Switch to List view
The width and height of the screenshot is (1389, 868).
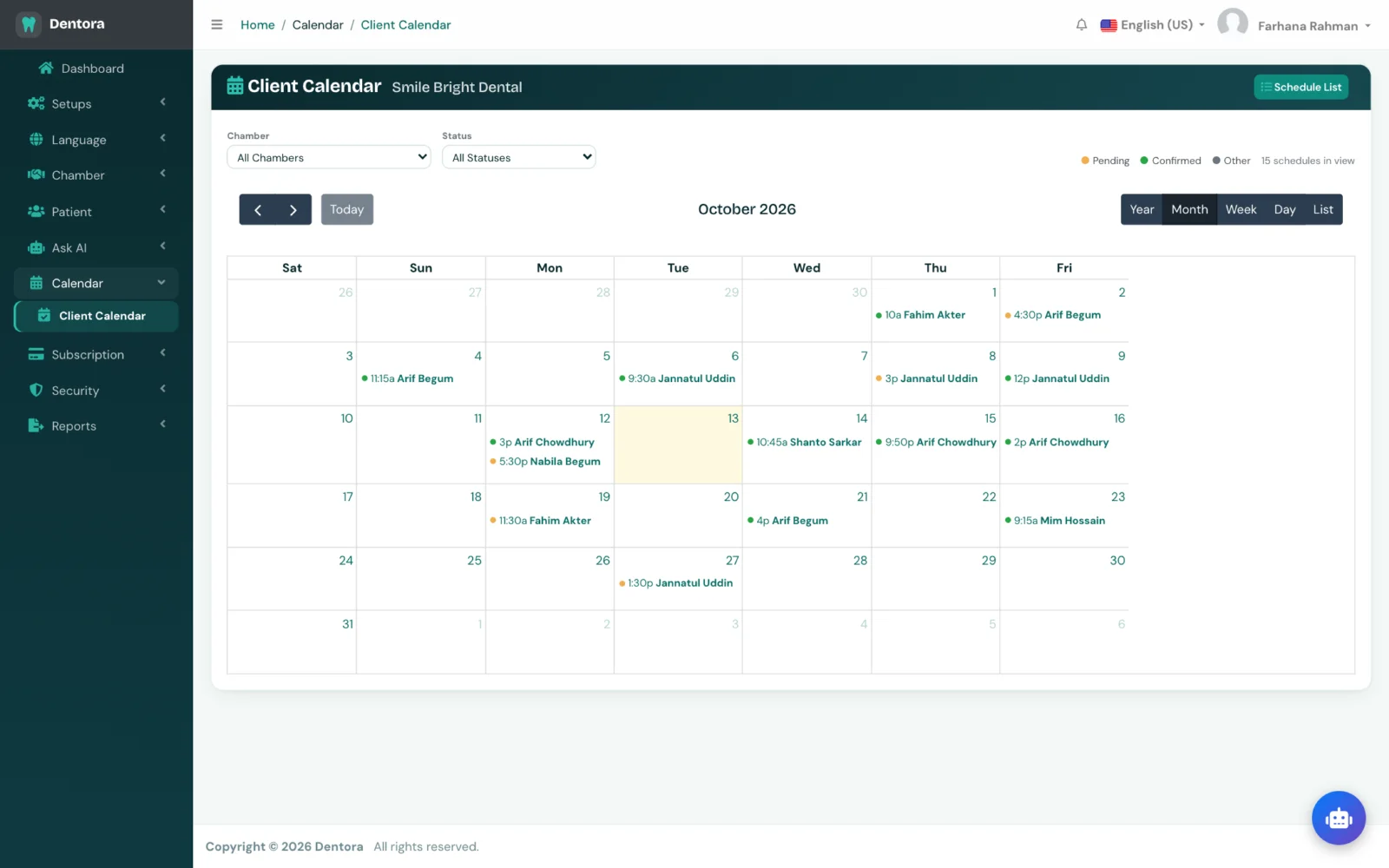coord(1323,209)
